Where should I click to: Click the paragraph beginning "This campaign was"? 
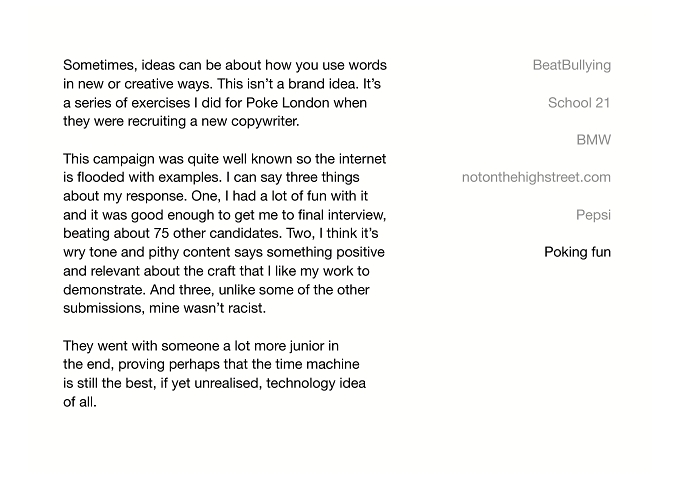coord(225,233)
